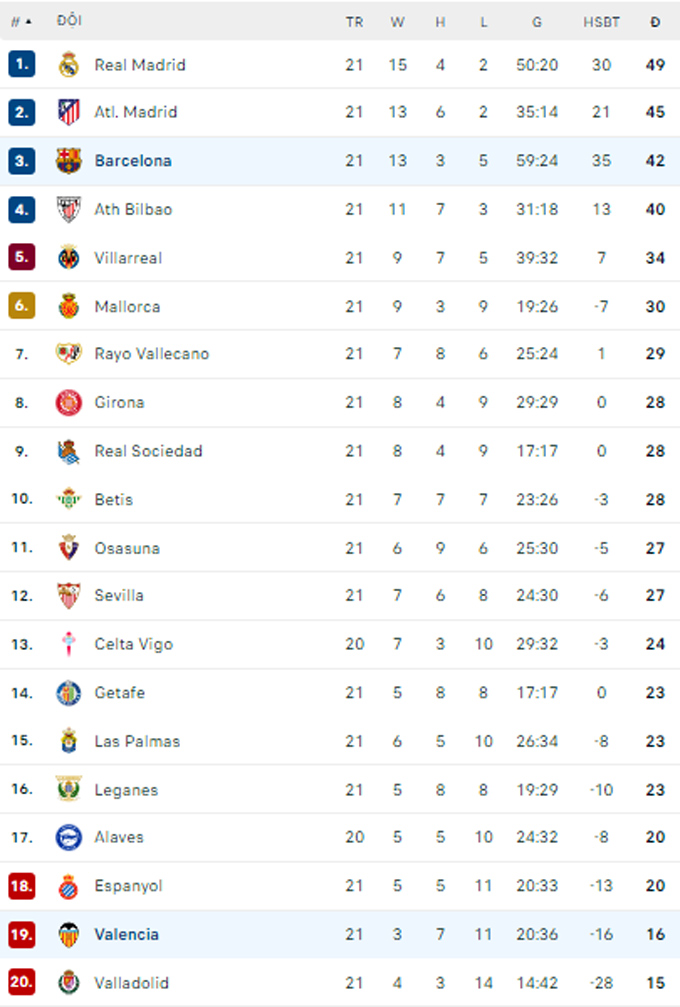Screen dimensions: 680x1007
Task: Open the Valladolid team link
Action: pyautogui.click(x=132, y=983)
